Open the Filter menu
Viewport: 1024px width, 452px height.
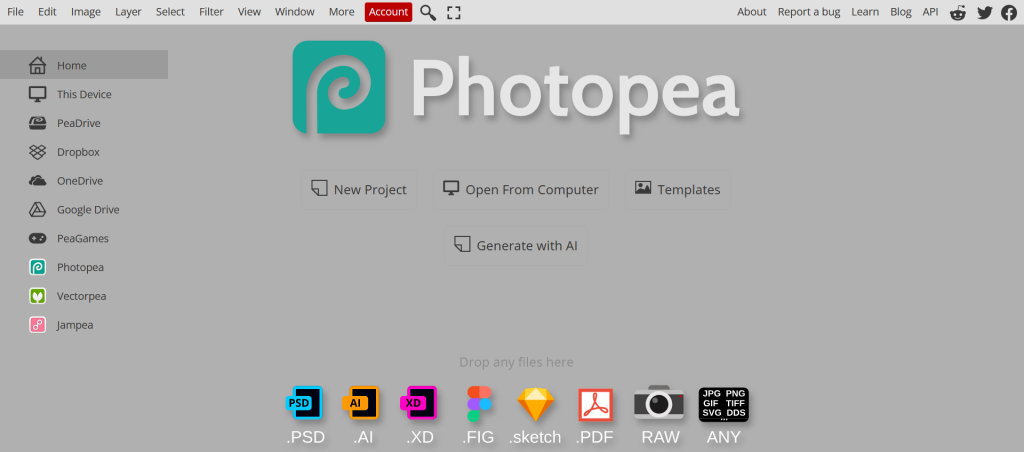click(211, 12)
